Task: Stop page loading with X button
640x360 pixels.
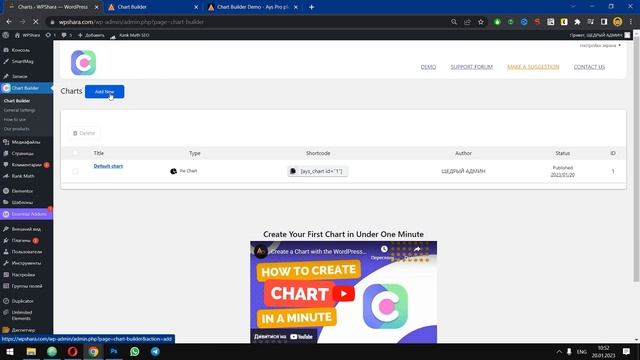Action: coord(36,22)
